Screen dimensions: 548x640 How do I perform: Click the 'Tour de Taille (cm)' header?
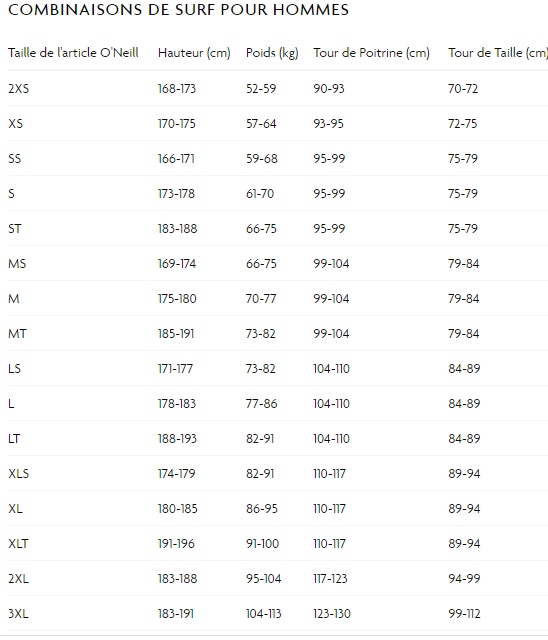pyautogui.click(x=498, y=53)
